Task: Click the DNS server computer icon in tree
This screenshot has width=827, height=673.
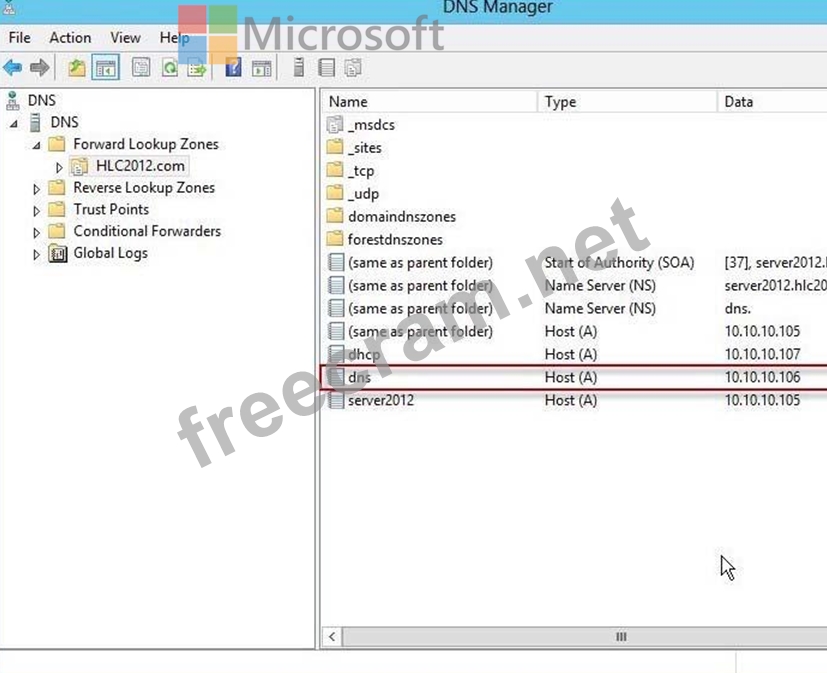Action: point(35,122)
